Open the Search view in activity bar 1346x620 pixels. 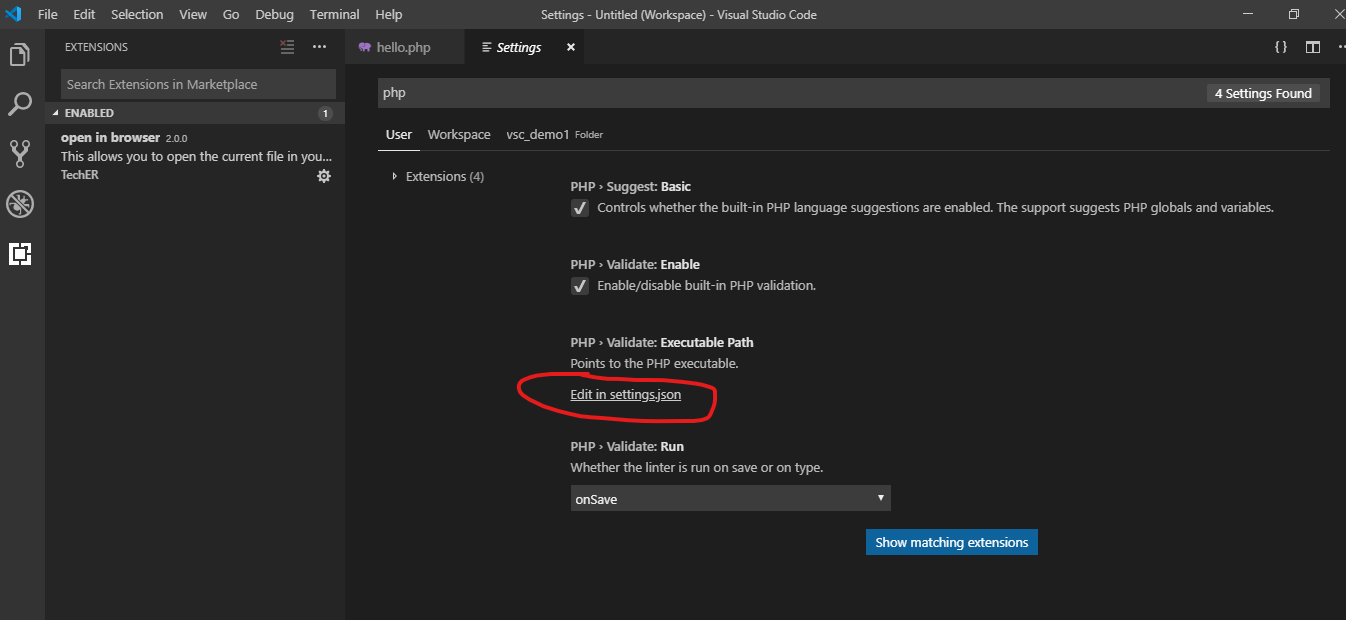click(x=20, y=103)
